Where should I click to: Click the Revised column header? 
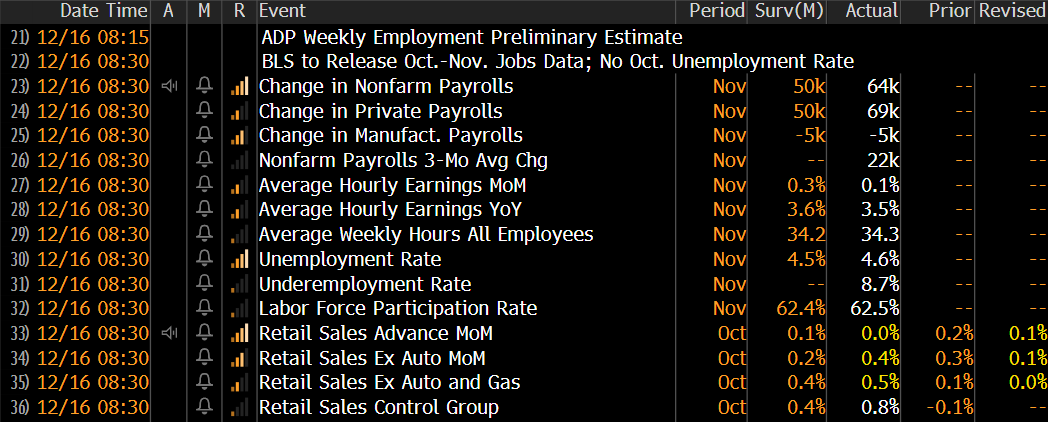click(1011, 11)
